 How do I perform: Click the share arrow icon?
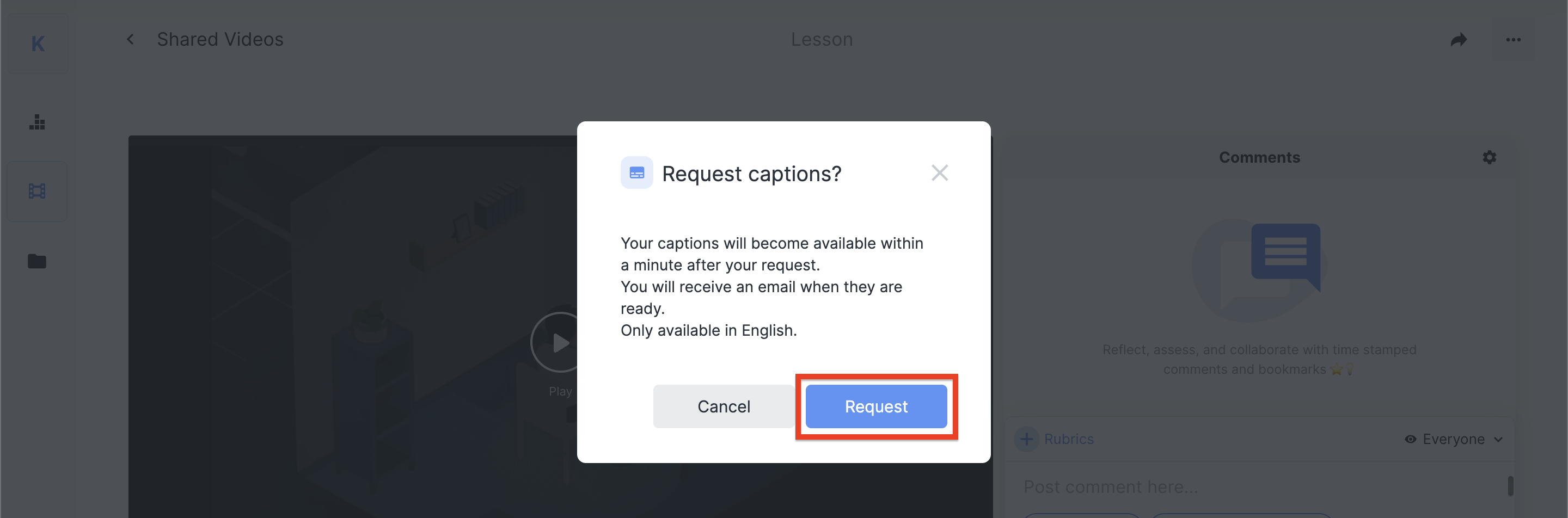(x=1459, y=40)
